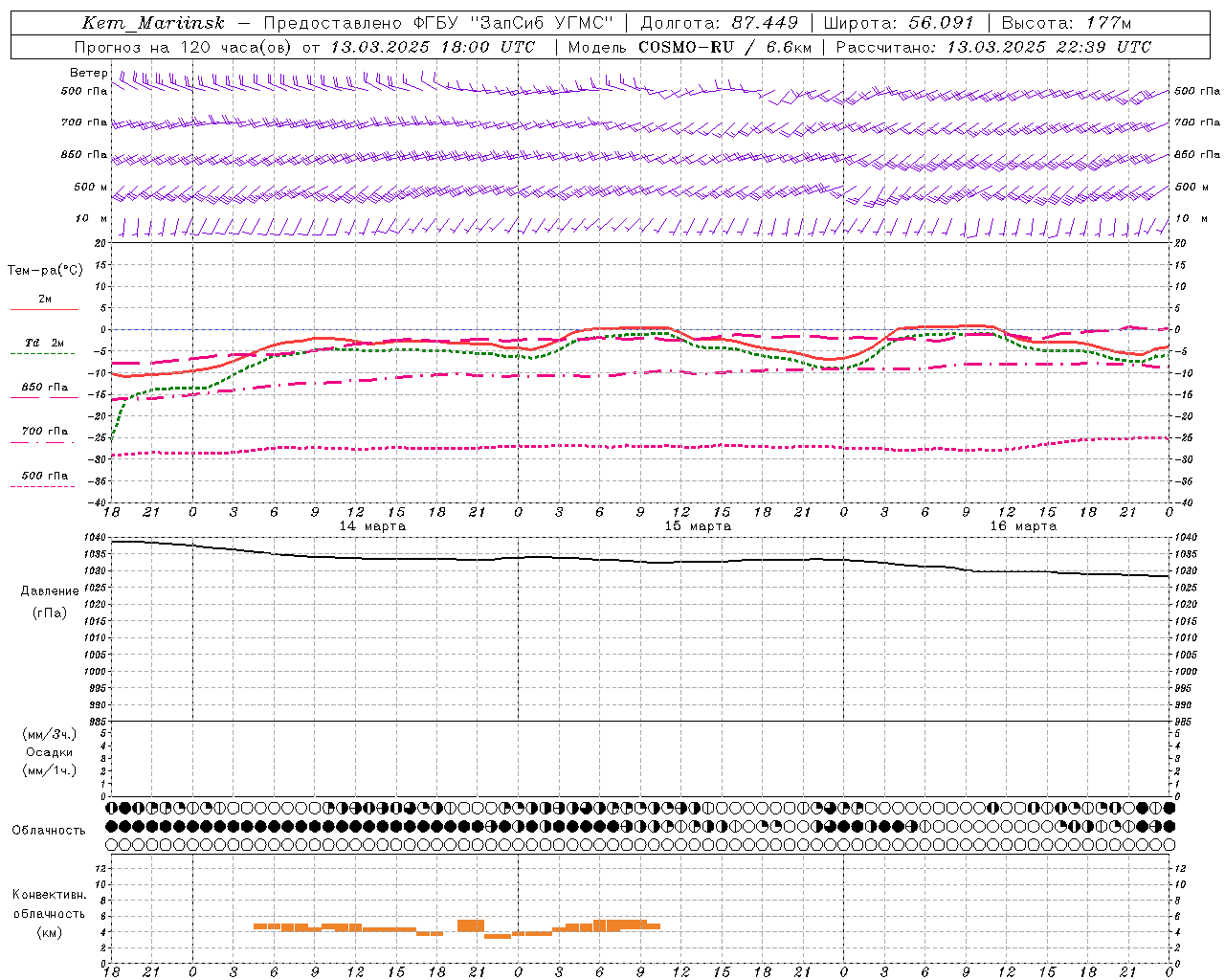
Task: Click the 15 марта date label
Action: [x=698, y=526]
